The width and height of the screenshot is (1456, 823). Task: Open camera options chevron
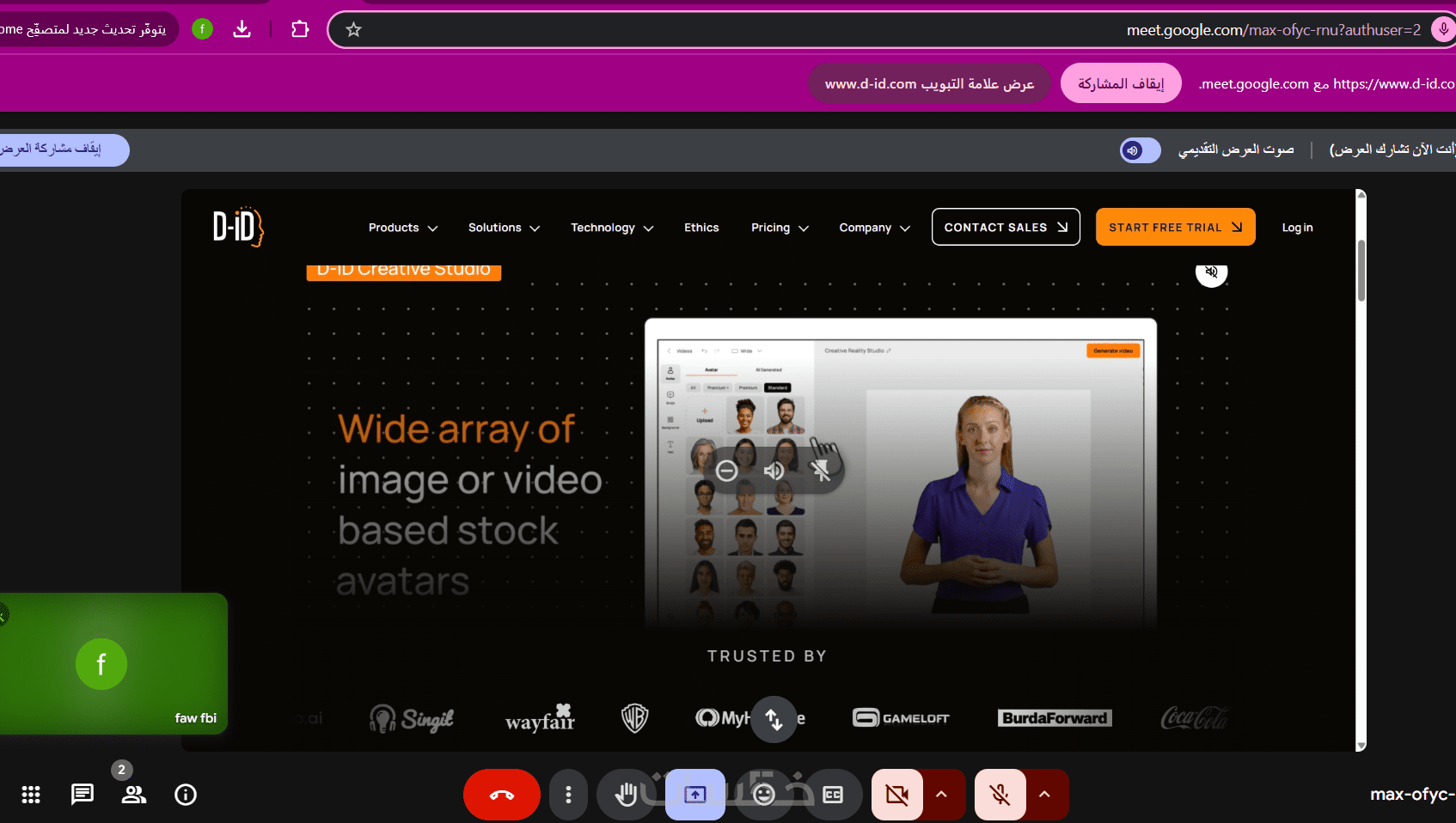pyautogui.click(x=942, y=795)
